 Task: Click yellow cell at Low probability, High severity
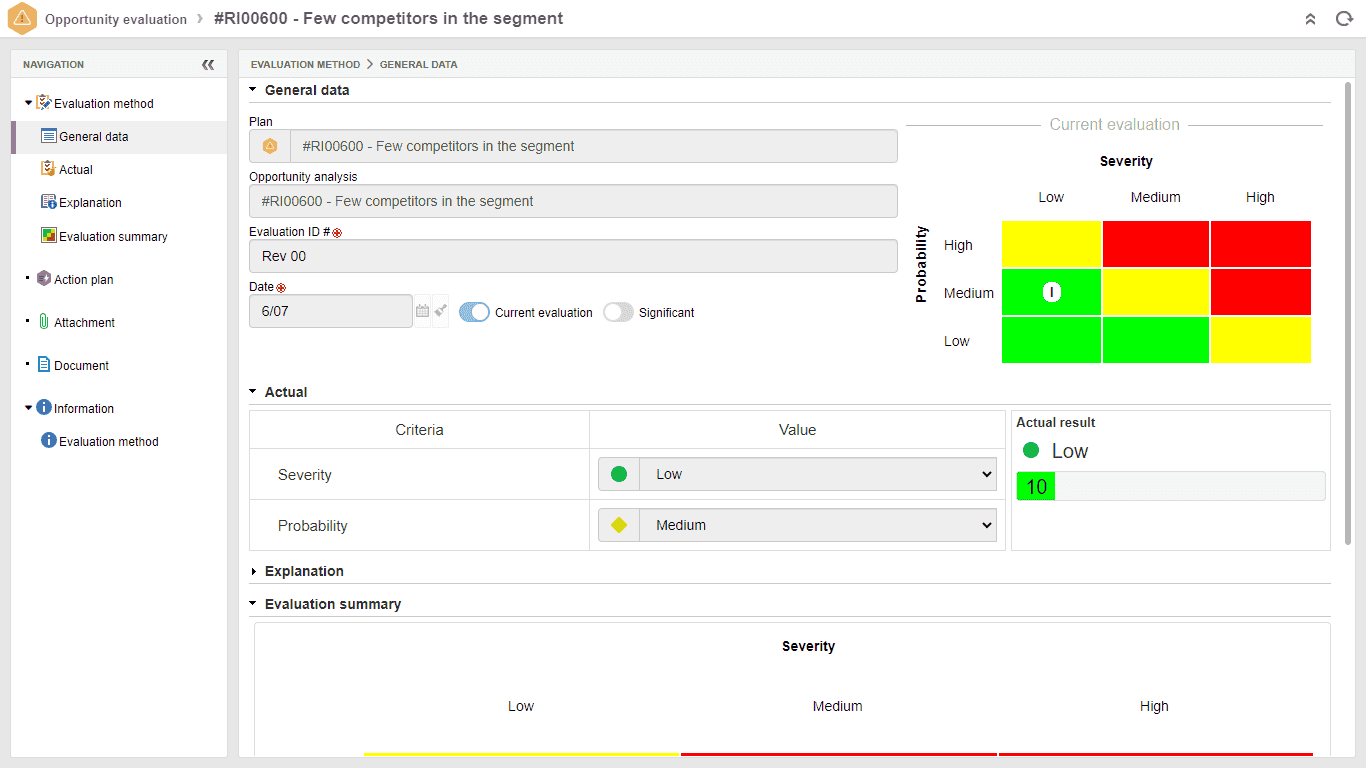click(x=1260, y=340)
